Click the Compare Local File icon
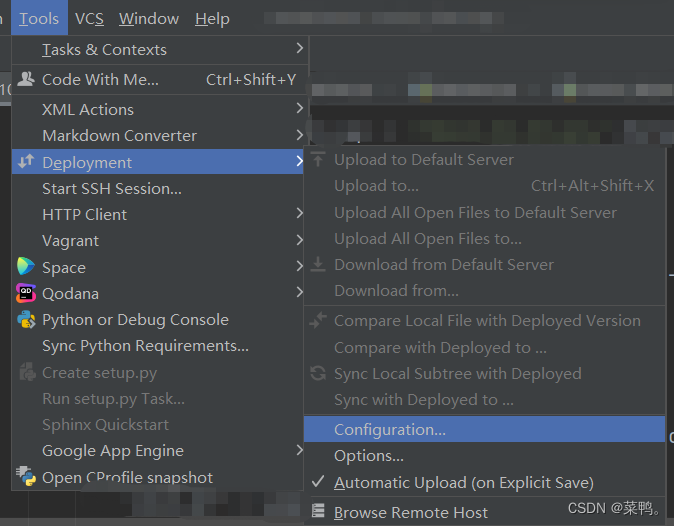Viewport: 674px width, 526px height. point(318,321)
